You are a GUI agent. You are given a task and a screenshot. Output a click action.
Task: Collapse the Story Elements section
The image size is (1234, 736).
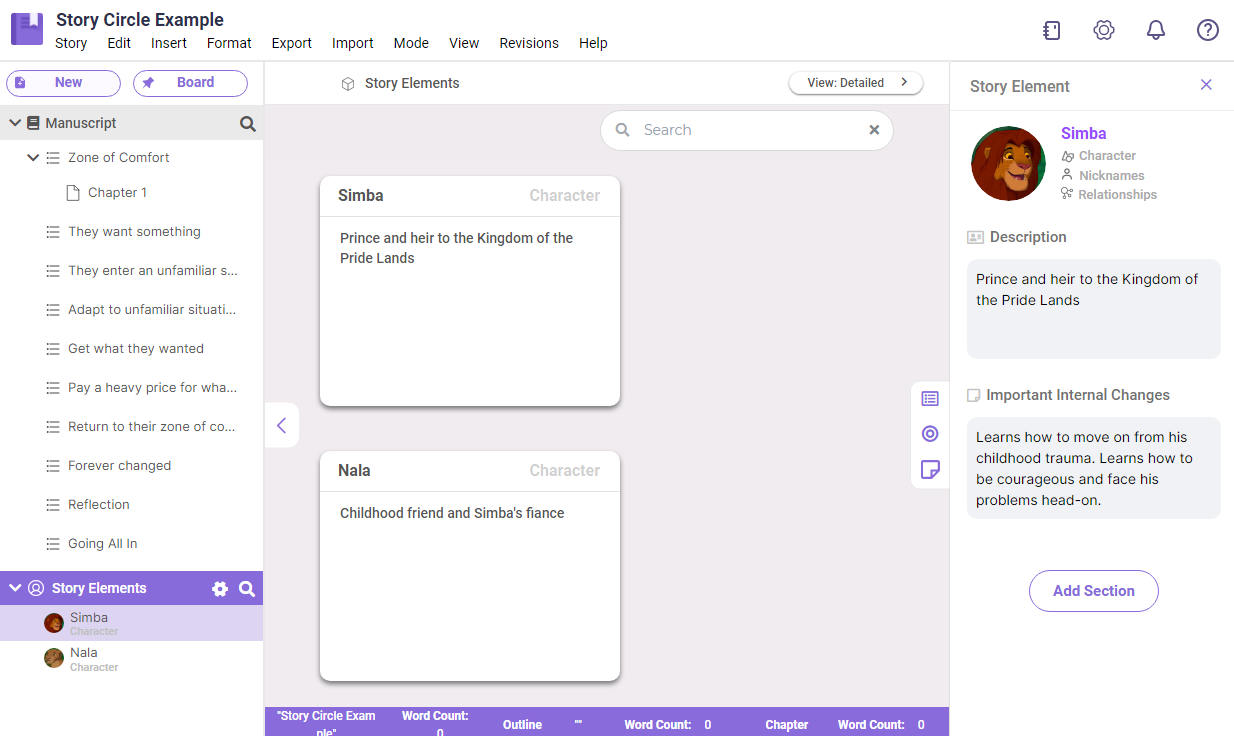tap(15, 588)
